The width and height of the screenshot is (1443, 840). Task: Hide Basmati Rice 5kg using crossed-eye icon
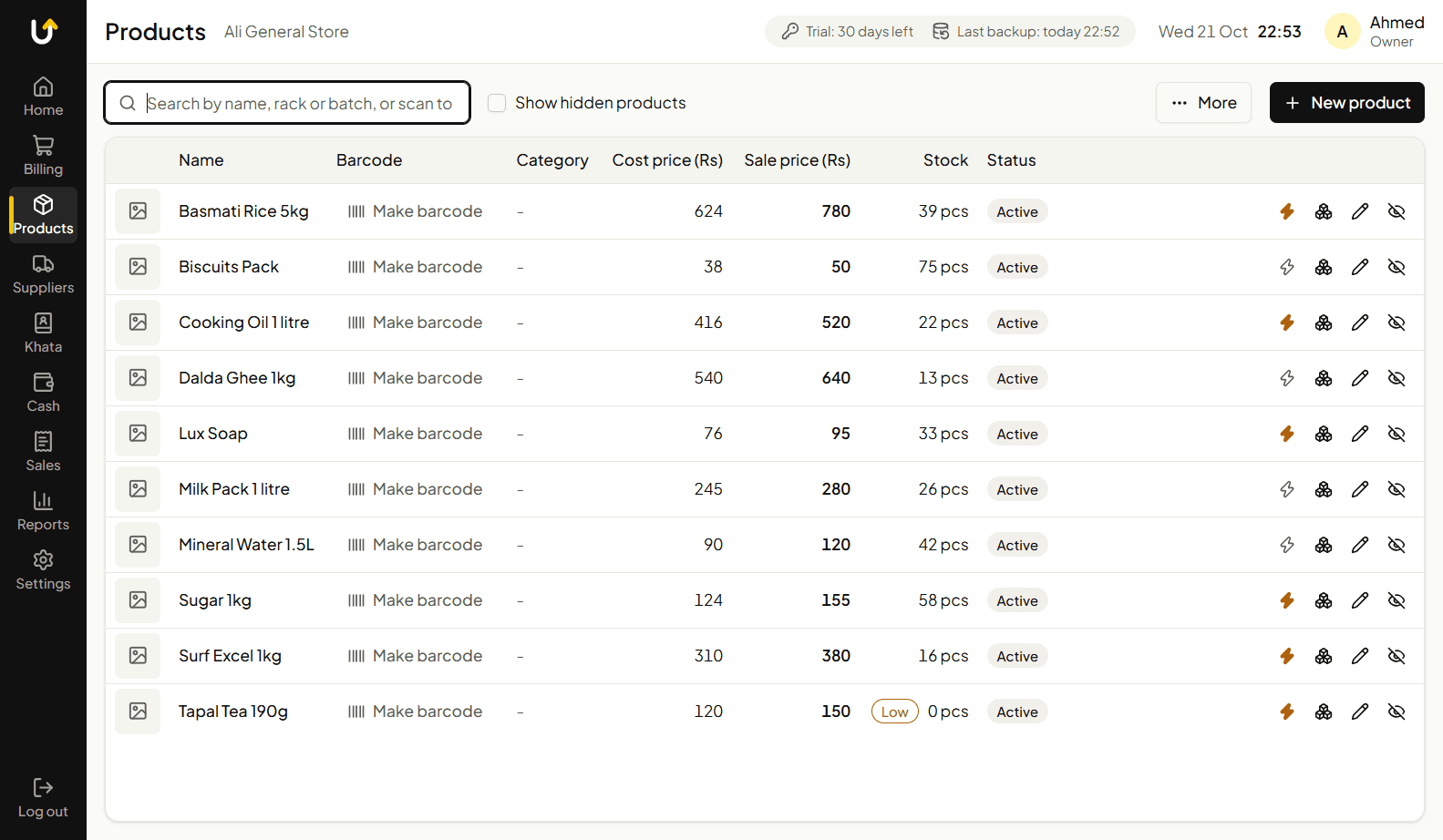click(x=1397, y=211)
